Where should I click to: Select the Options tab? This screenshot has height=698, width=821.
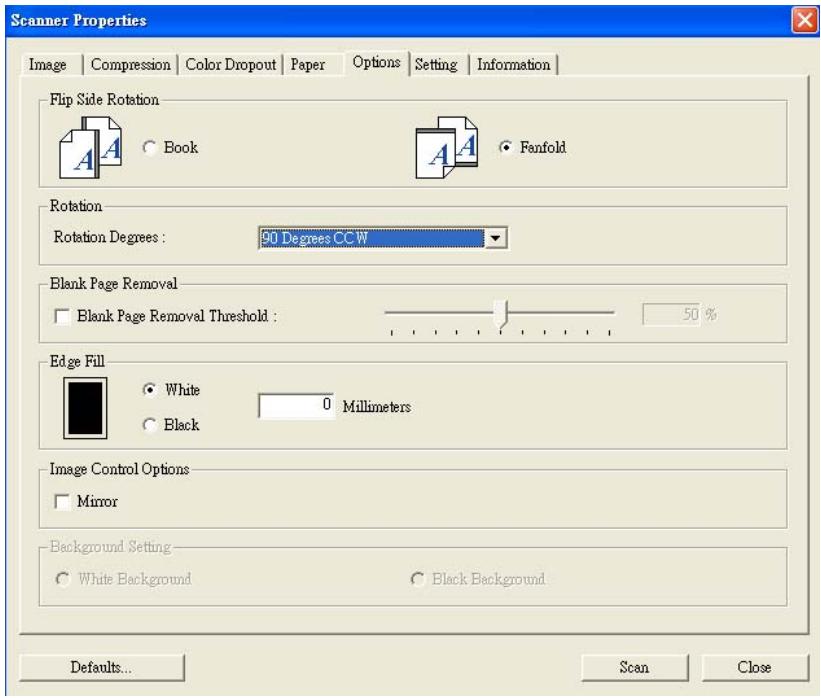click(376, 62)
